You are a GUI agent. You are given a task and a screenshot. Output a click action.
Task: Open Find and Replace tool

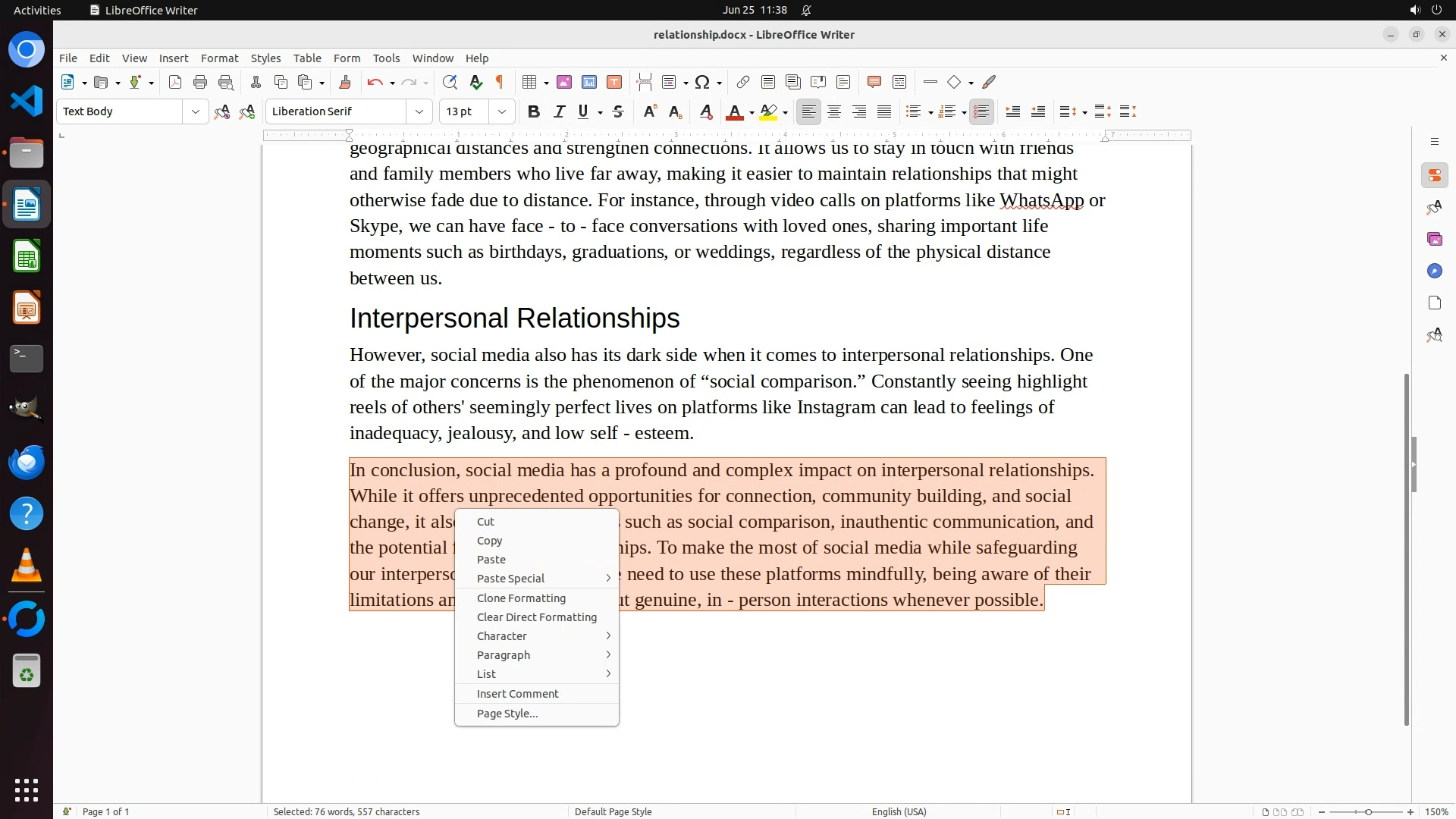click(x=450, y=82)
